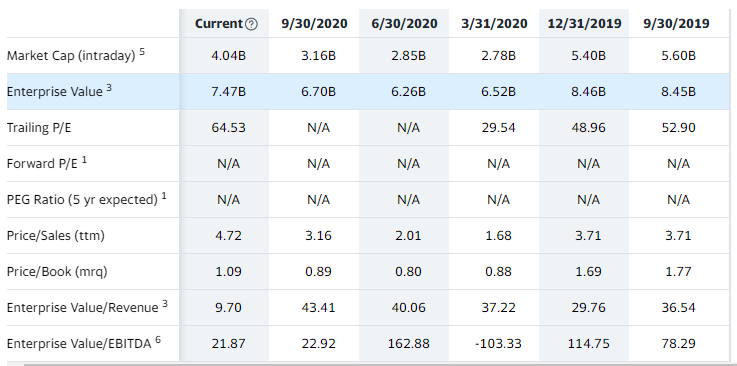
Task: Select the 9/30/2019 column header
Action: 676,23
